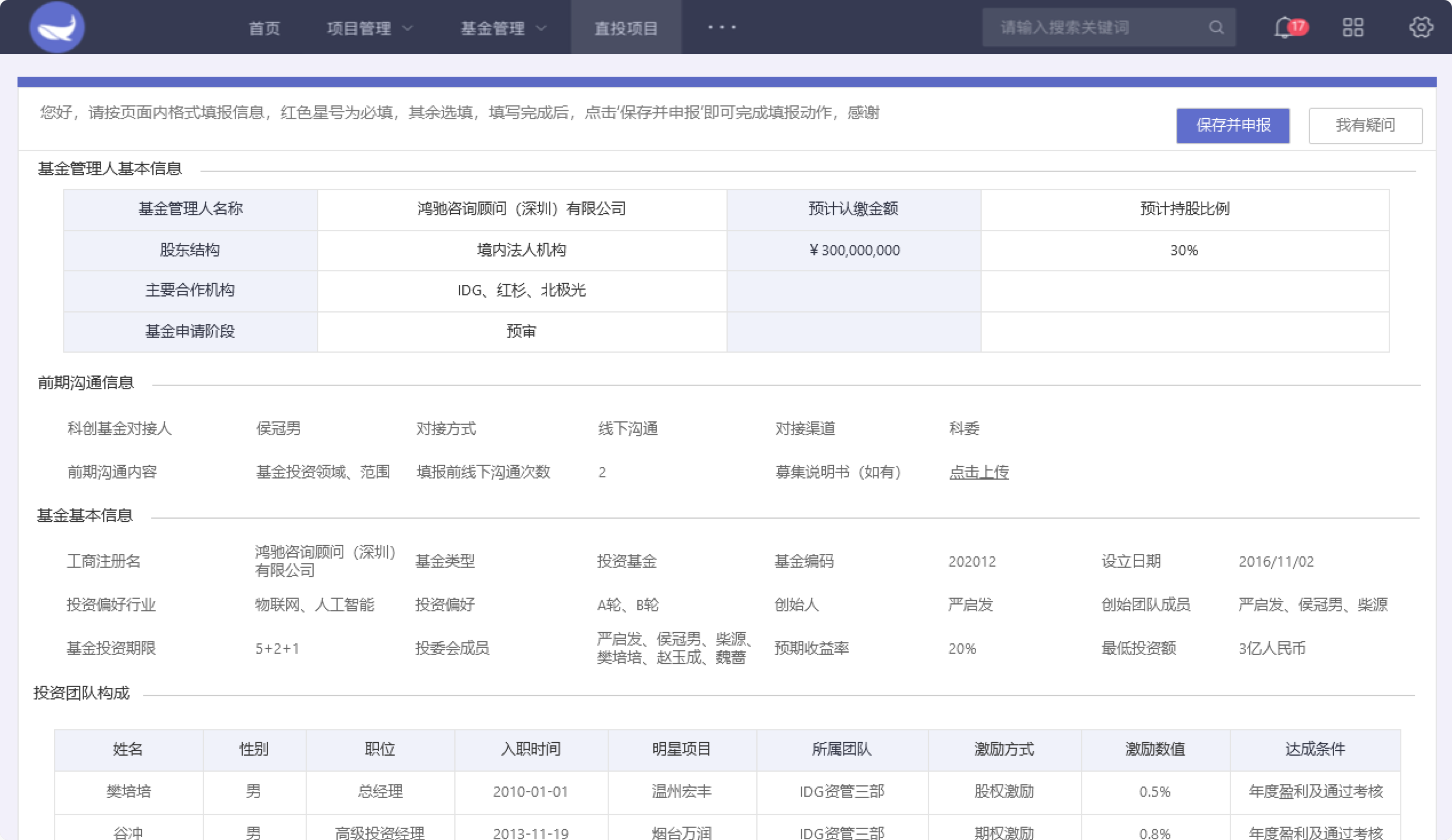Viewport: 1452px width, 840px height.
Task: Select the 谷冲 name cell
Action: tap(128, 828)
